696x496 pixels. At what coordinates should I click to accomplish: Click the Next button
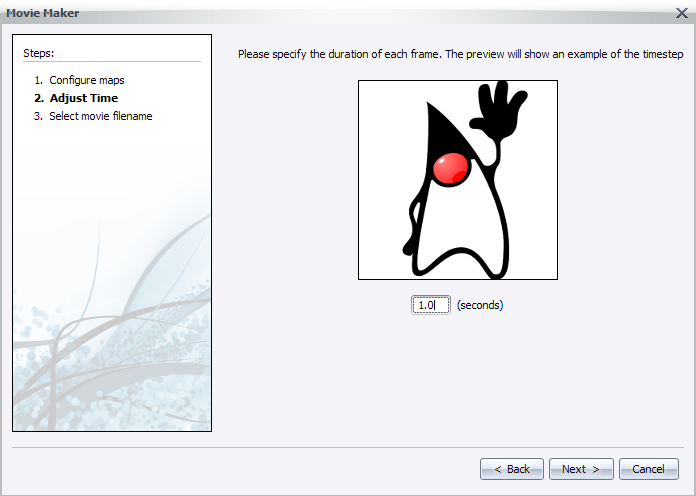(581, 469)
